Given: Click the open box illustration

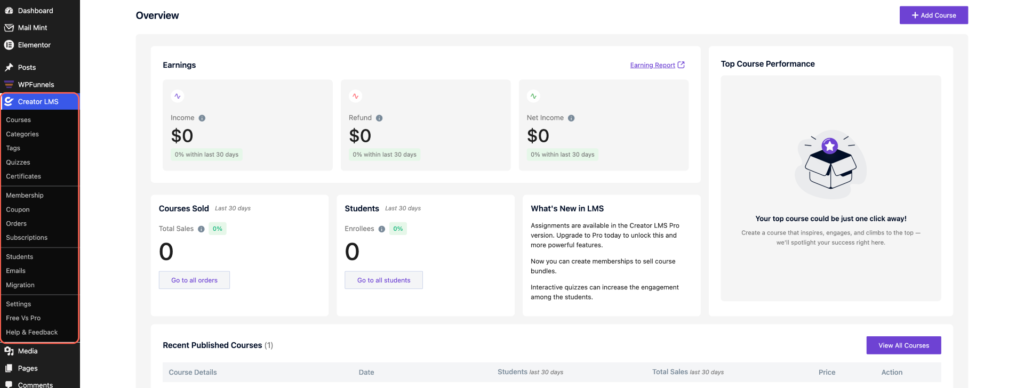Looking at the screenshot, I should coord(830,163).
